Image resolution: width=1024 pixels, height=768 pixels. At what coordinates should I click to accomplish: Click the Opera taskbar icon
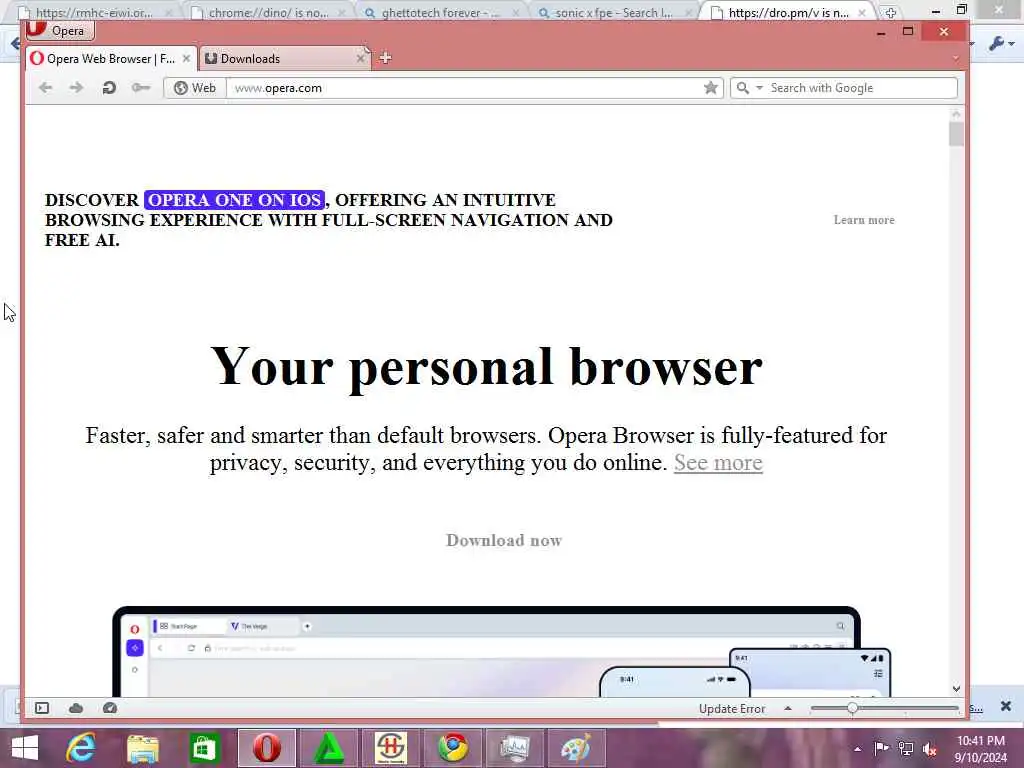[266, 748]
